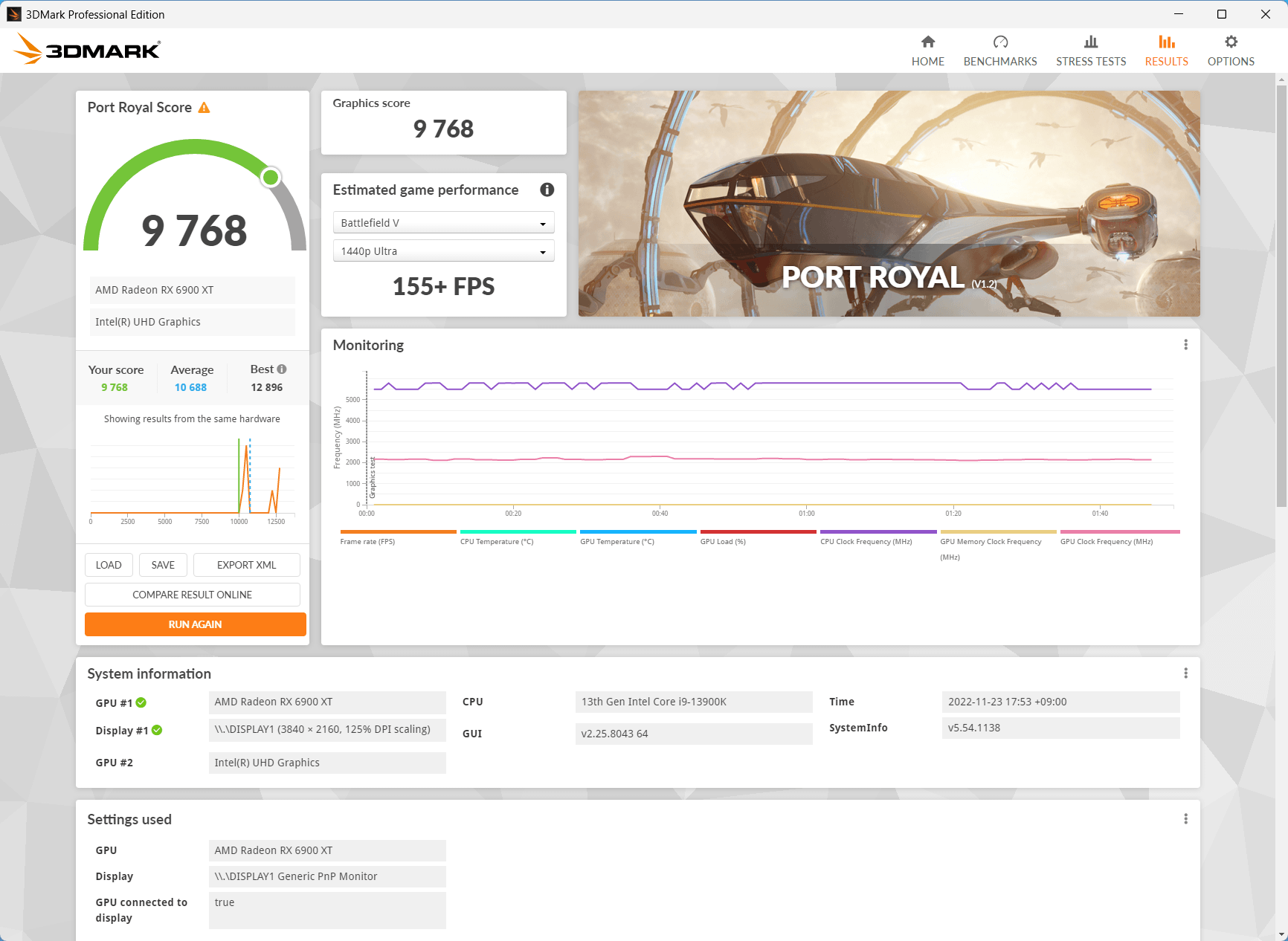
Task: Toggle Frame rate (FPS) legend item
Action: (398, 538)
